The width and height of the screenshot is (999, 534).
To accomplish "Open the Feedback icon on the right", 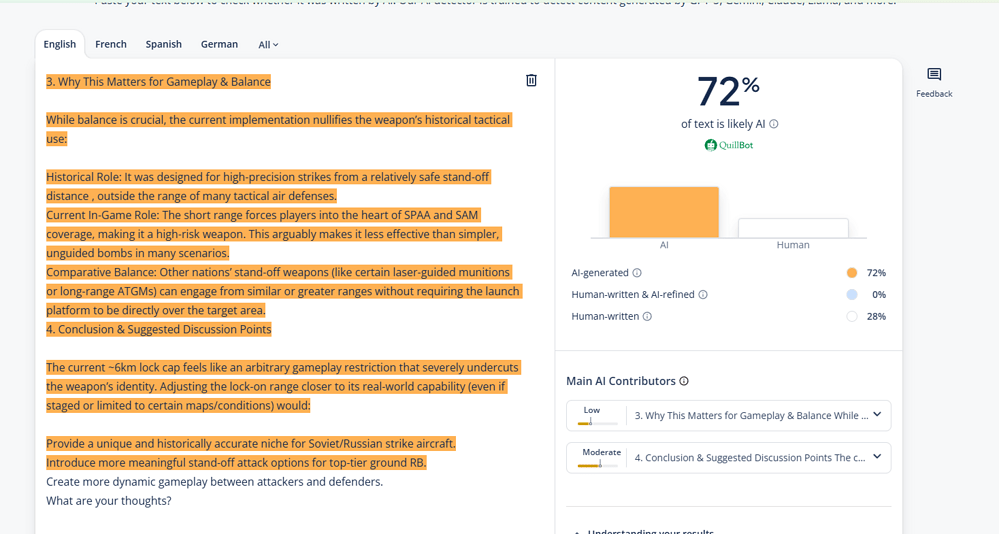I will (933, 75).
